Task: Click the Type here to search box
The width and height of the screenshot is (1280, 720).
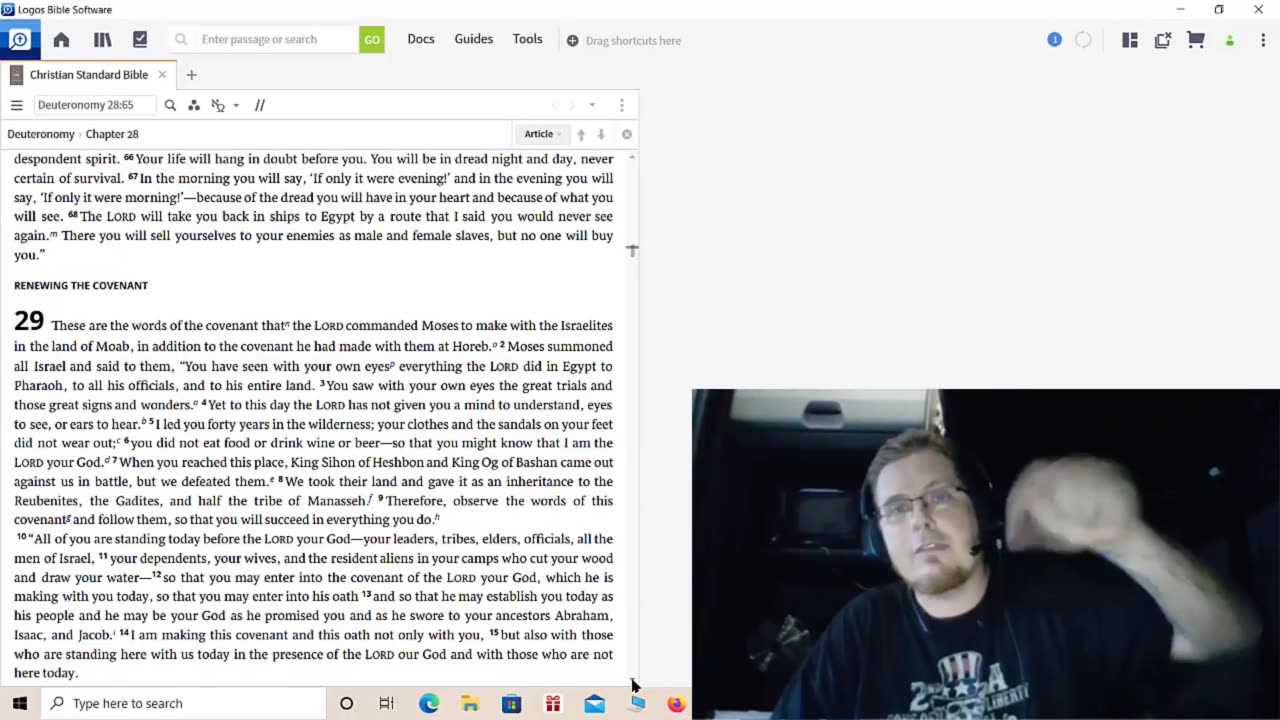Action: coord(183,703)
